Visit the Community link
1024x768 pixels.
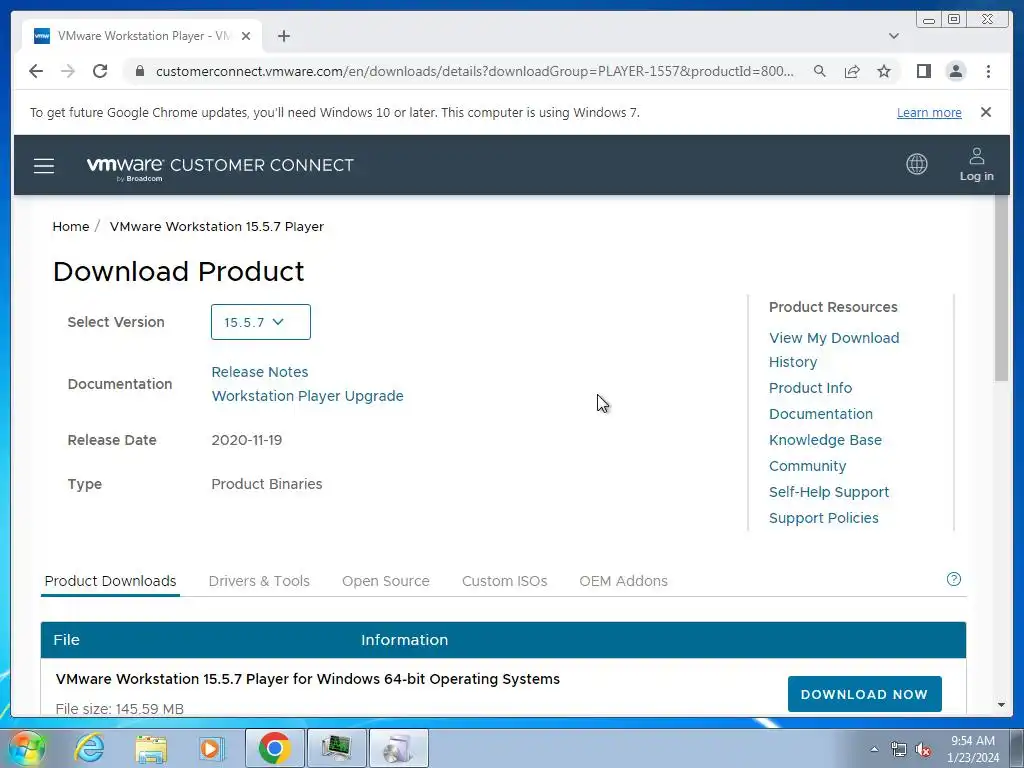[x=807, y=466]
